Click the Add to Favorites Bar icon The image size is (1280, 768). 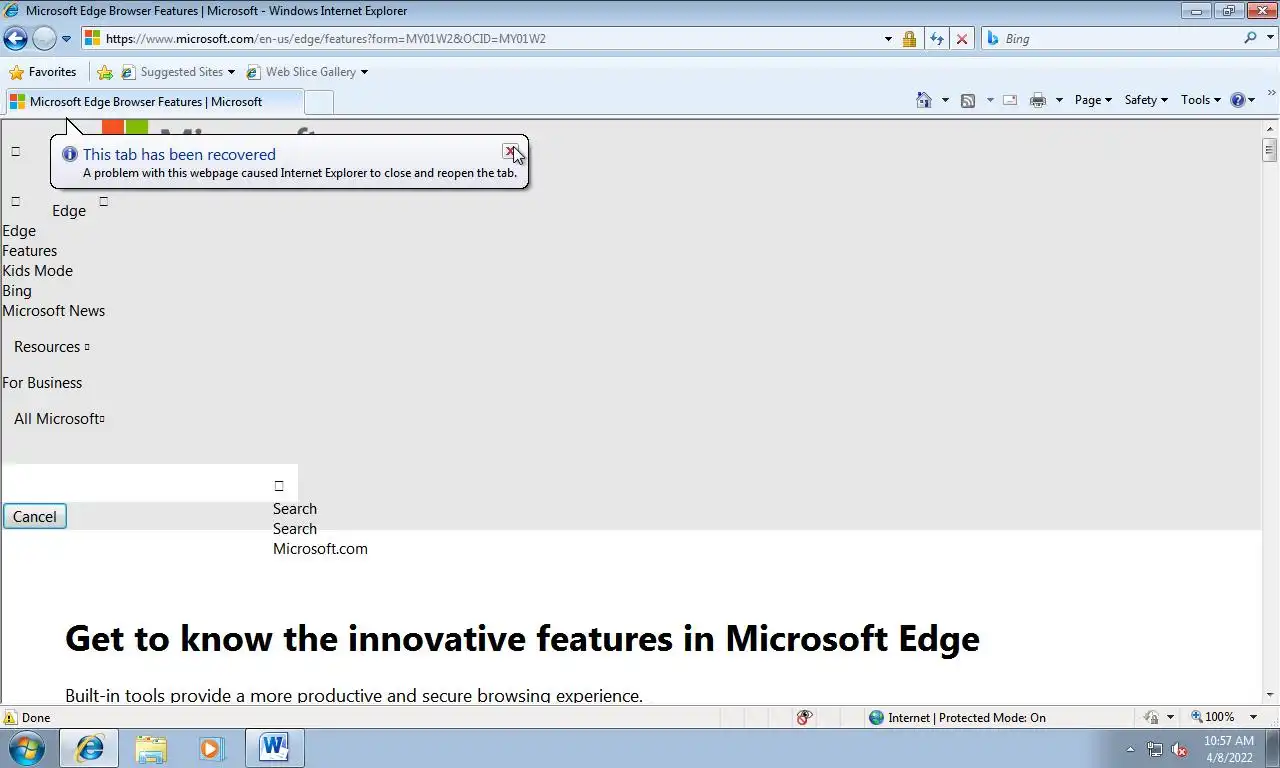(x=105, y=72)
